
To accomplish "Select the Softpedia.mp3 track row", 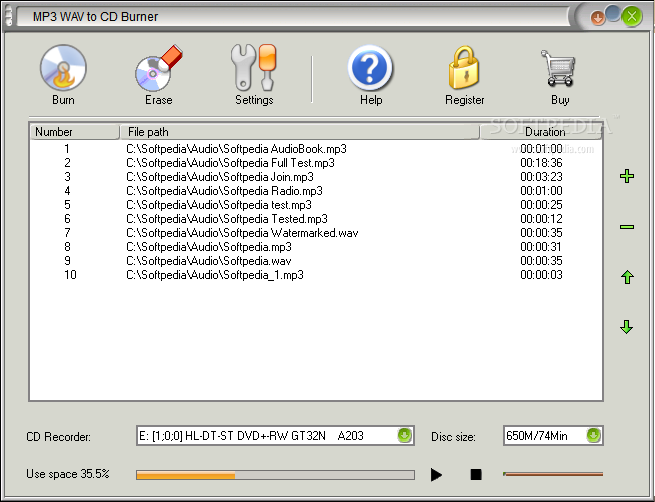I will click(316, 247).
